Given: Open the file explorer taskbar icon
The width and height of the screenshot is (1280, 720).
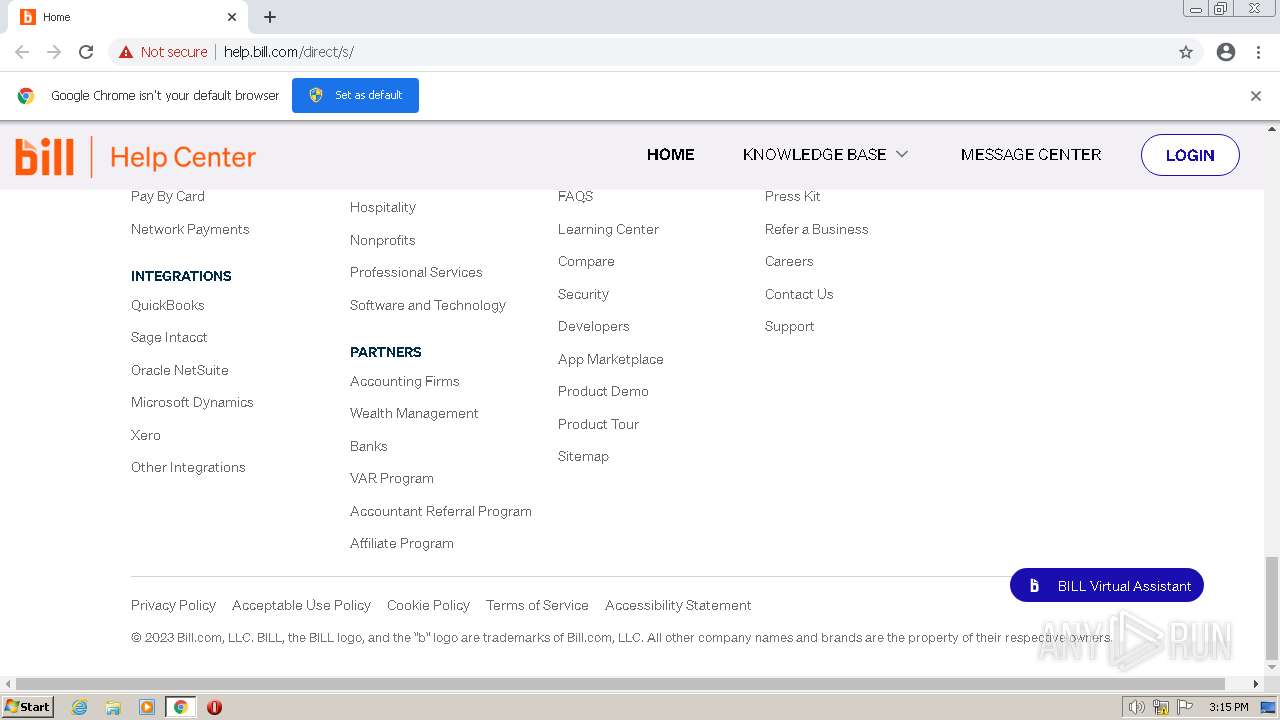Looking at the screenshot, I should [x=113, y=707].
